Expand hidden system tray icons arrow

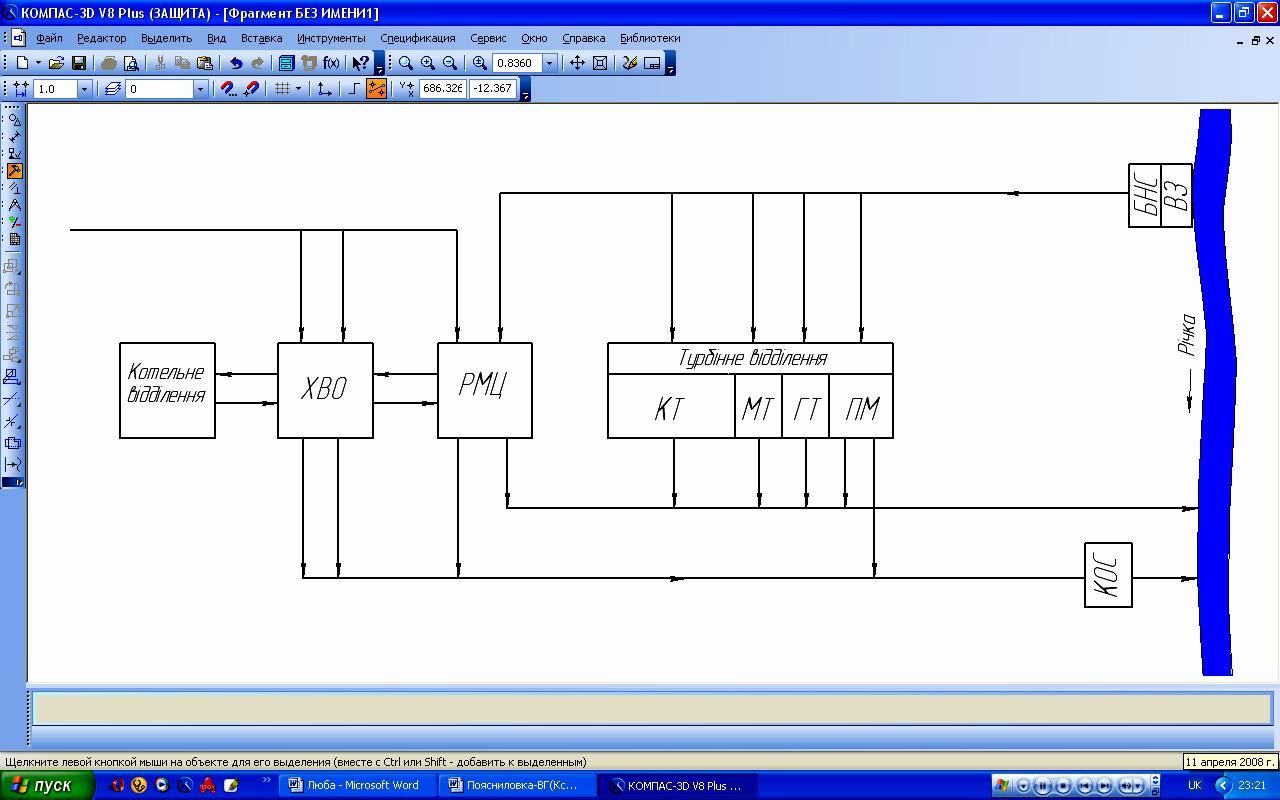click(x=1222, y=786)
